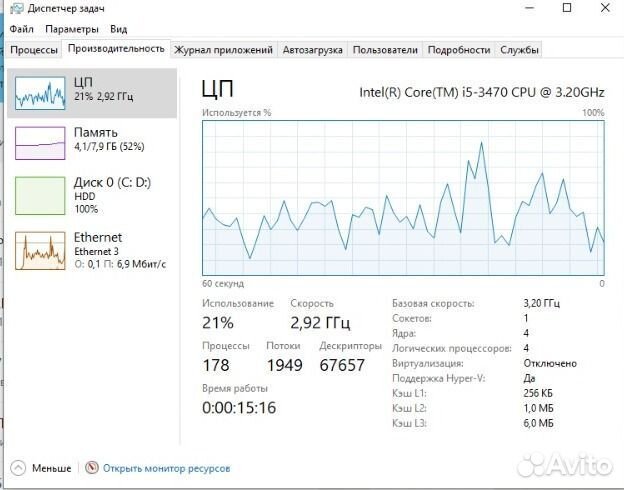This screenshot has width=624, height=490.
Task: Click the descriptors count 67657
Action: [342, 365]
